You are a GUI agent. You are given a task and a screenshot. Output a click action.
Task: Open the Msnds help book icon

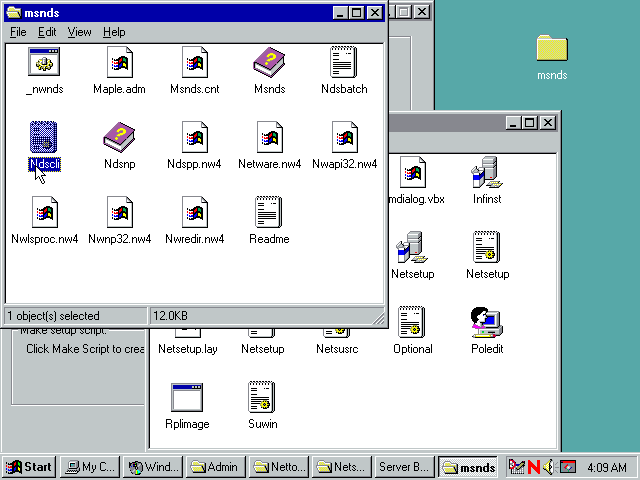269,62
